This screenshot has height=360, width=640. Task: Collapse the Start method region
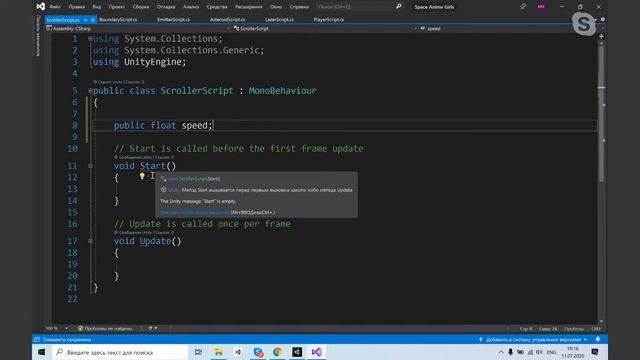(90, 166)
